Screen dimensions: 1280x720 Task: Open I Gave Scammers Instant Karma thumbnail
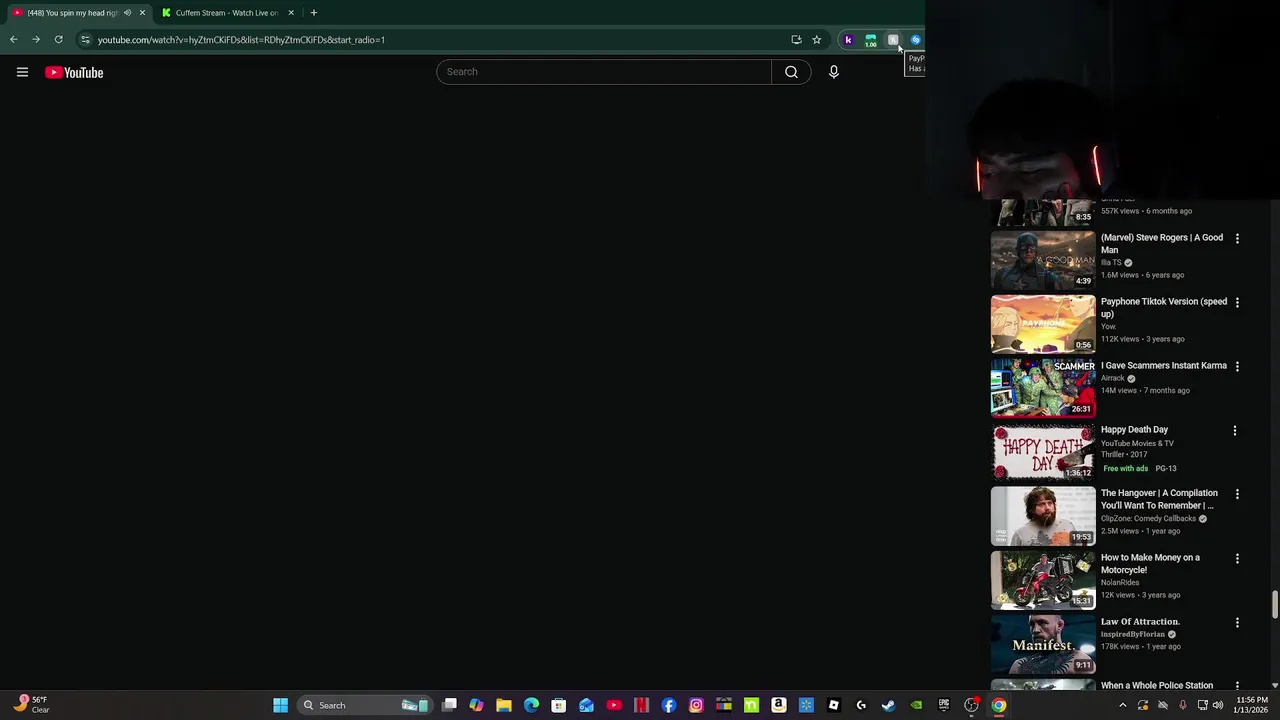coord(1043,387)
